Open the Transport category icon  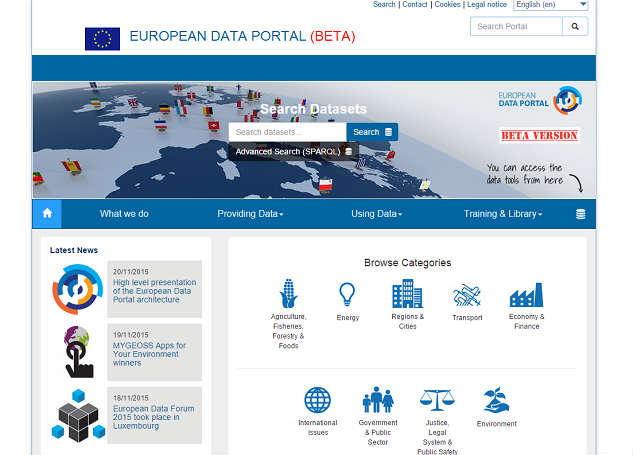click(x=467, y=295)
